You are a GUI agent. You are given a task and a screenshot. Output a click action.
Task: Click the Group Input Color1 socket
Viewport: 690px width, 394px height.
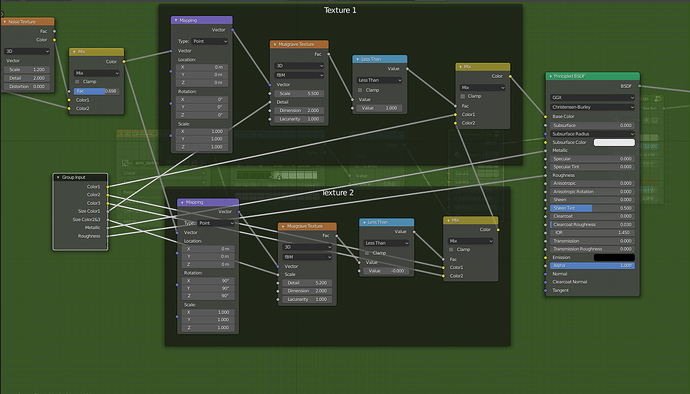point(108,187)
